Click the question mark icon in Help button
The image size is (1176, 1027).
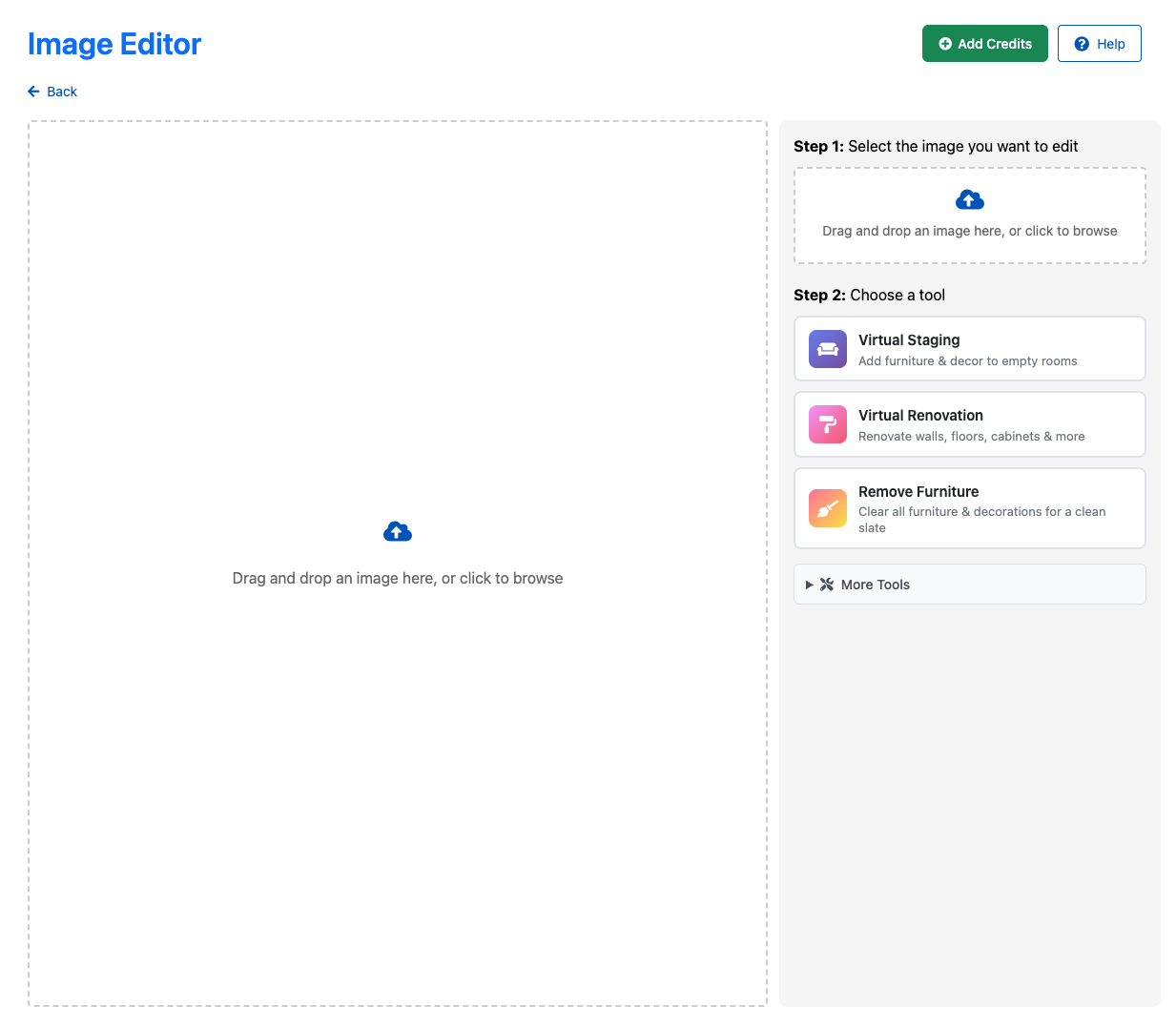(x=1081, y=43)
